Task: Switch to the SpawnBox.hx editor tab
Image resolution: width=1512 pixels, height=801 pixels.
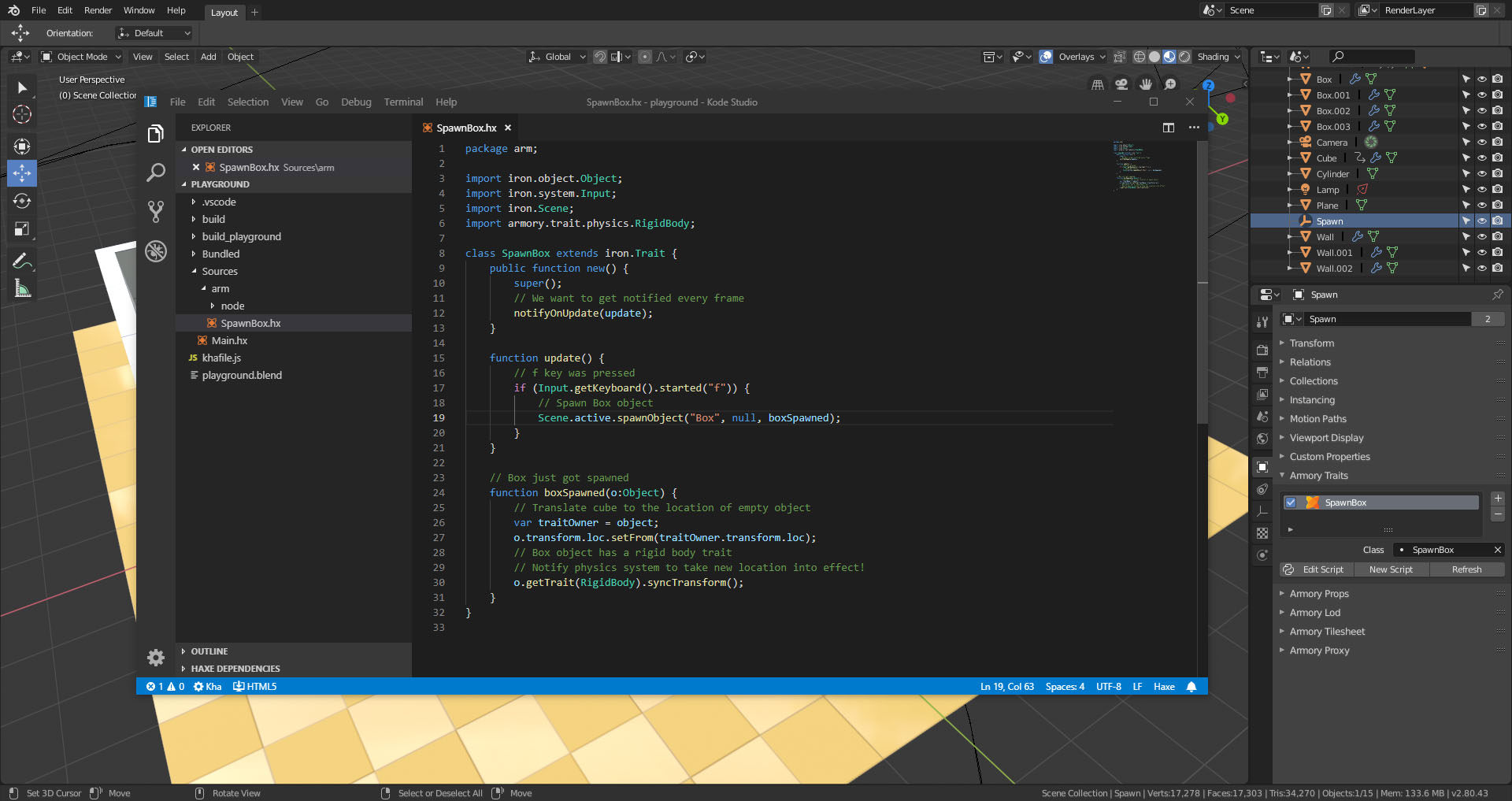Action: coord(466,128)
